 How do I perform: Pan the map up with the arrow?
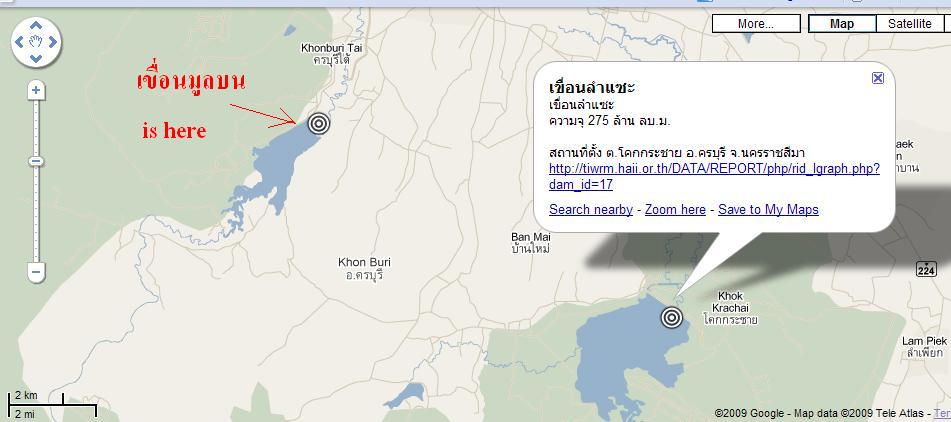(x=36, y=26)
